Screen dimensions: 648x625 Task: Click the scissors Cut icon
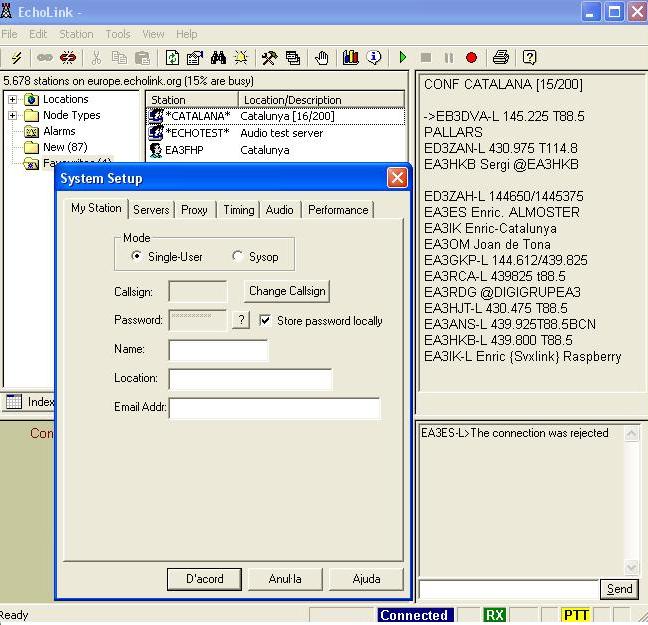tap(96, 57)
